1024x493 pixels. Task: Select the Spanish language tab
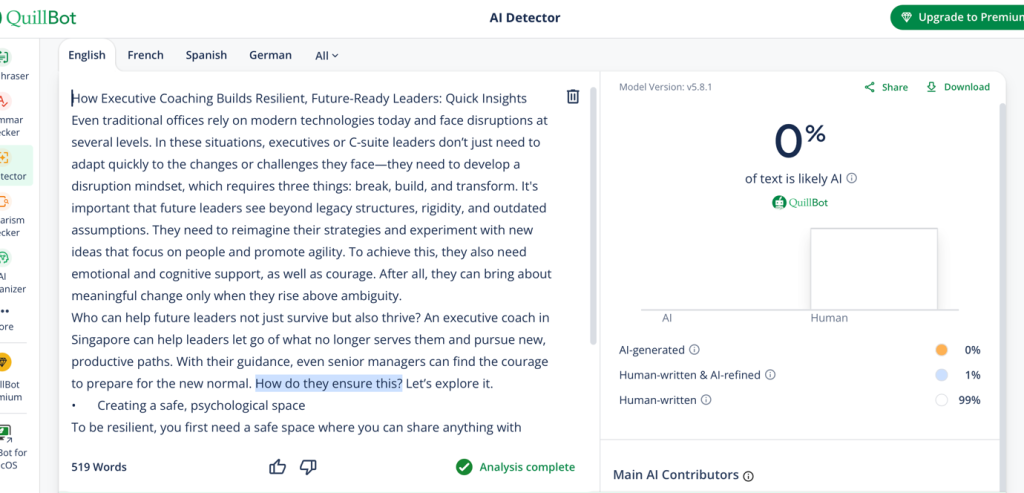coord(206,55)
